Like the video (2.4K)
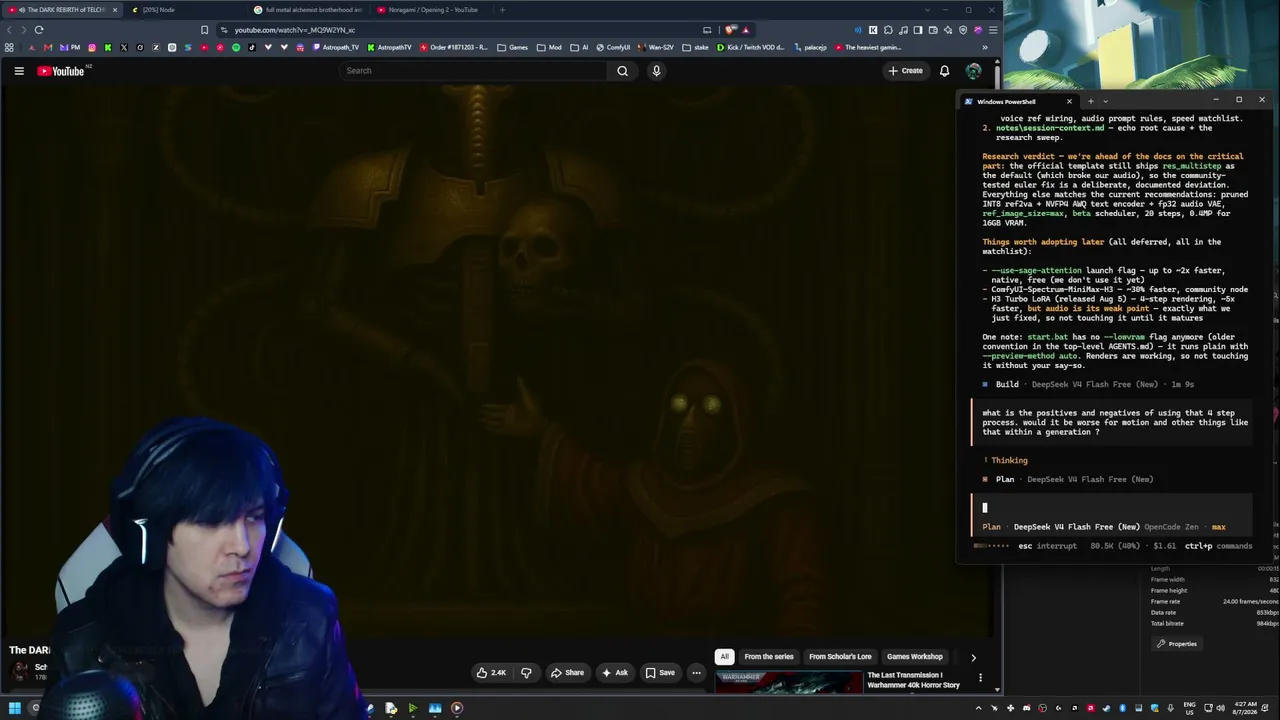The height and width of the screenshot is (720, 1280). click(x=491, y=673)
